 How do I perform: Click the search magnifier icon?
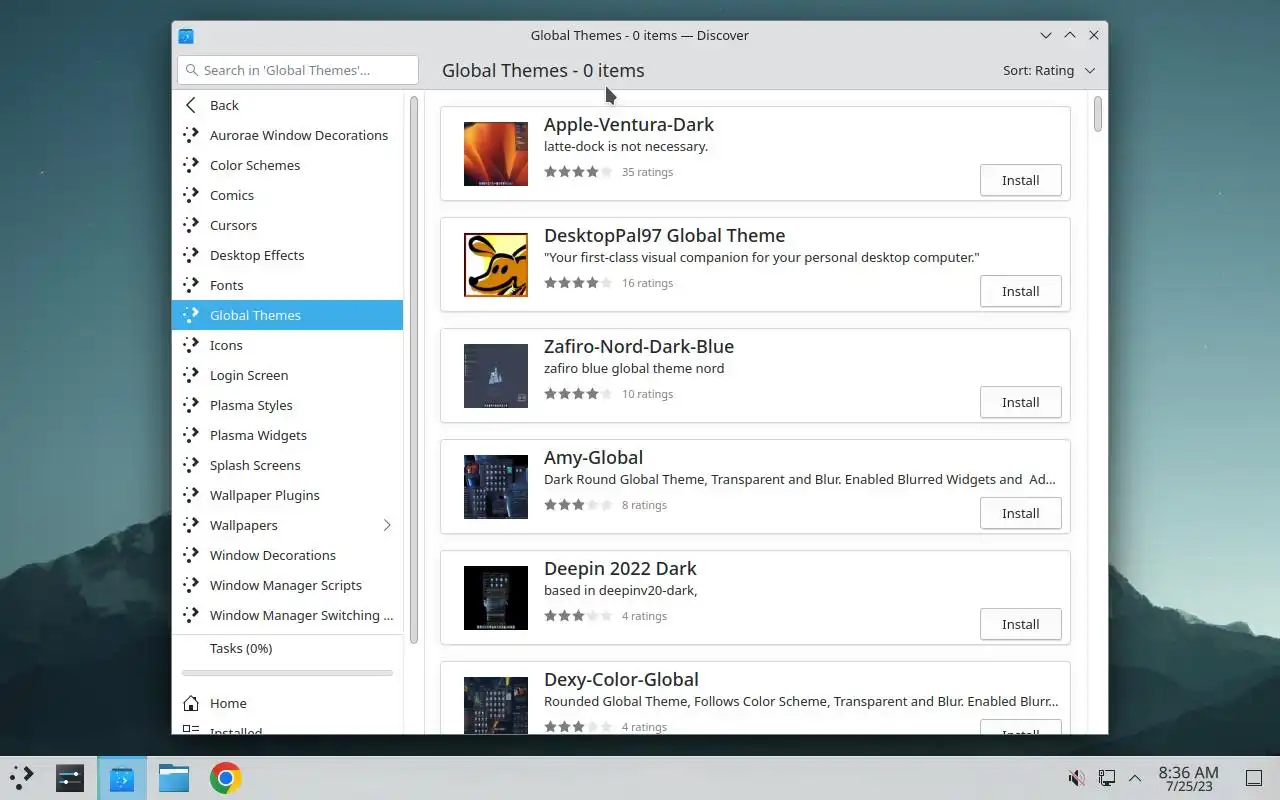point(191,70)
